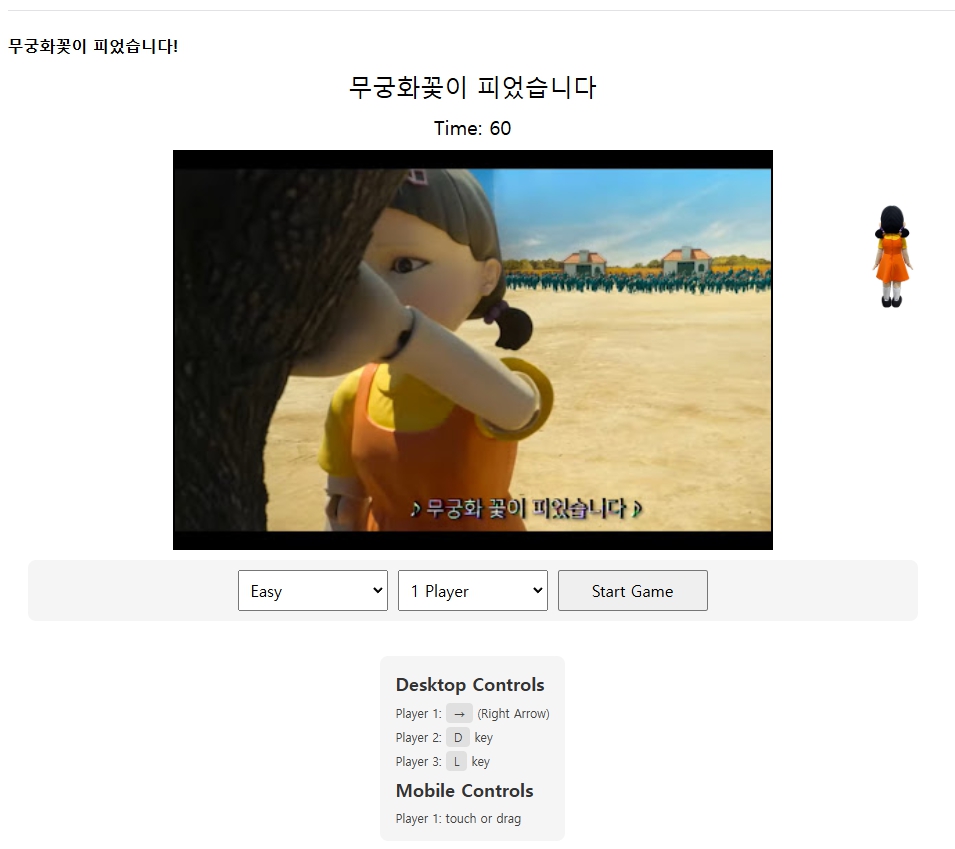Click the left building in the background

click(x=583, y=263)
